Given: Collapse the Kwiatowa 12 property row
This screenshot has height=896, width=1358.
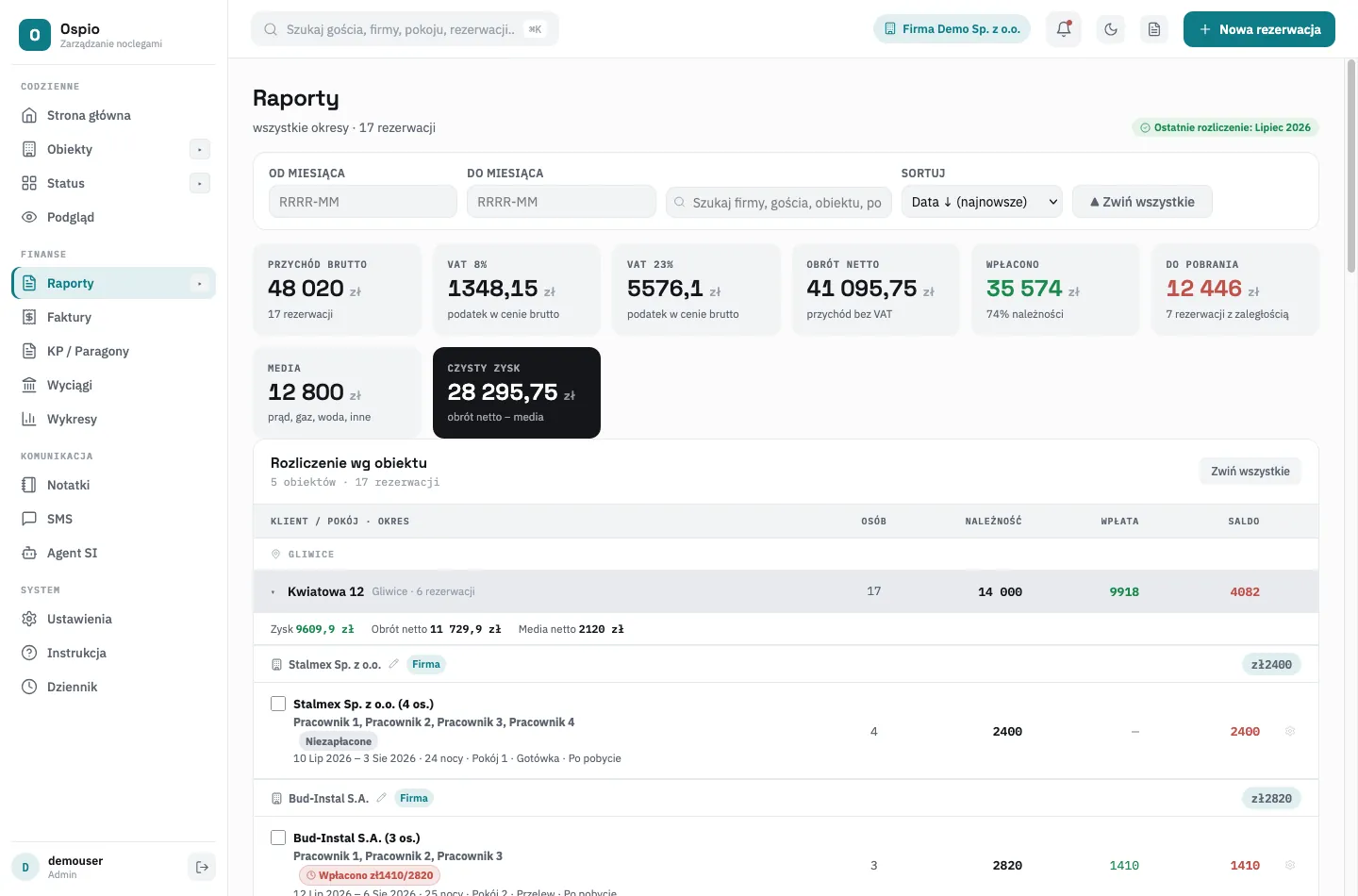Looking at the screenshot, I should point(786,591).
